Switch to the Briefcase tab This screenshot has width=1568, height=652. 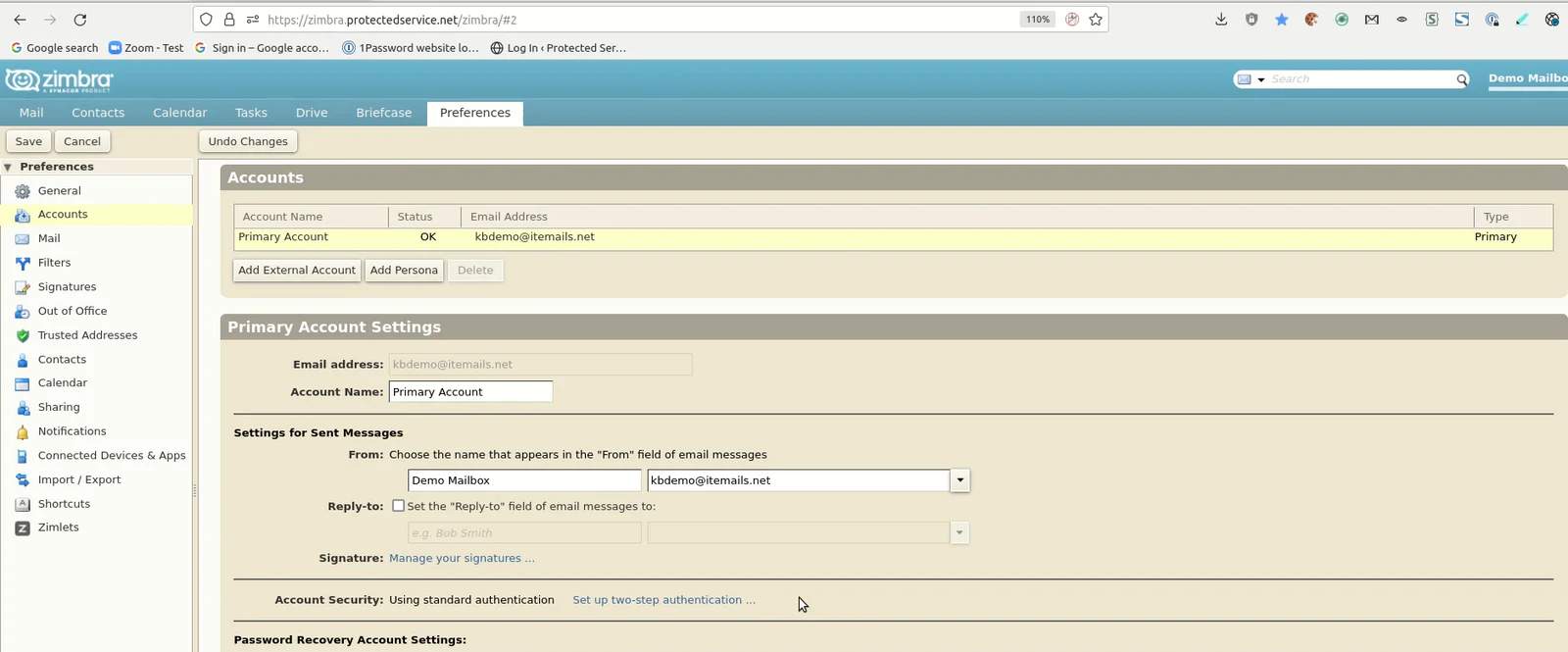(384, 113)
